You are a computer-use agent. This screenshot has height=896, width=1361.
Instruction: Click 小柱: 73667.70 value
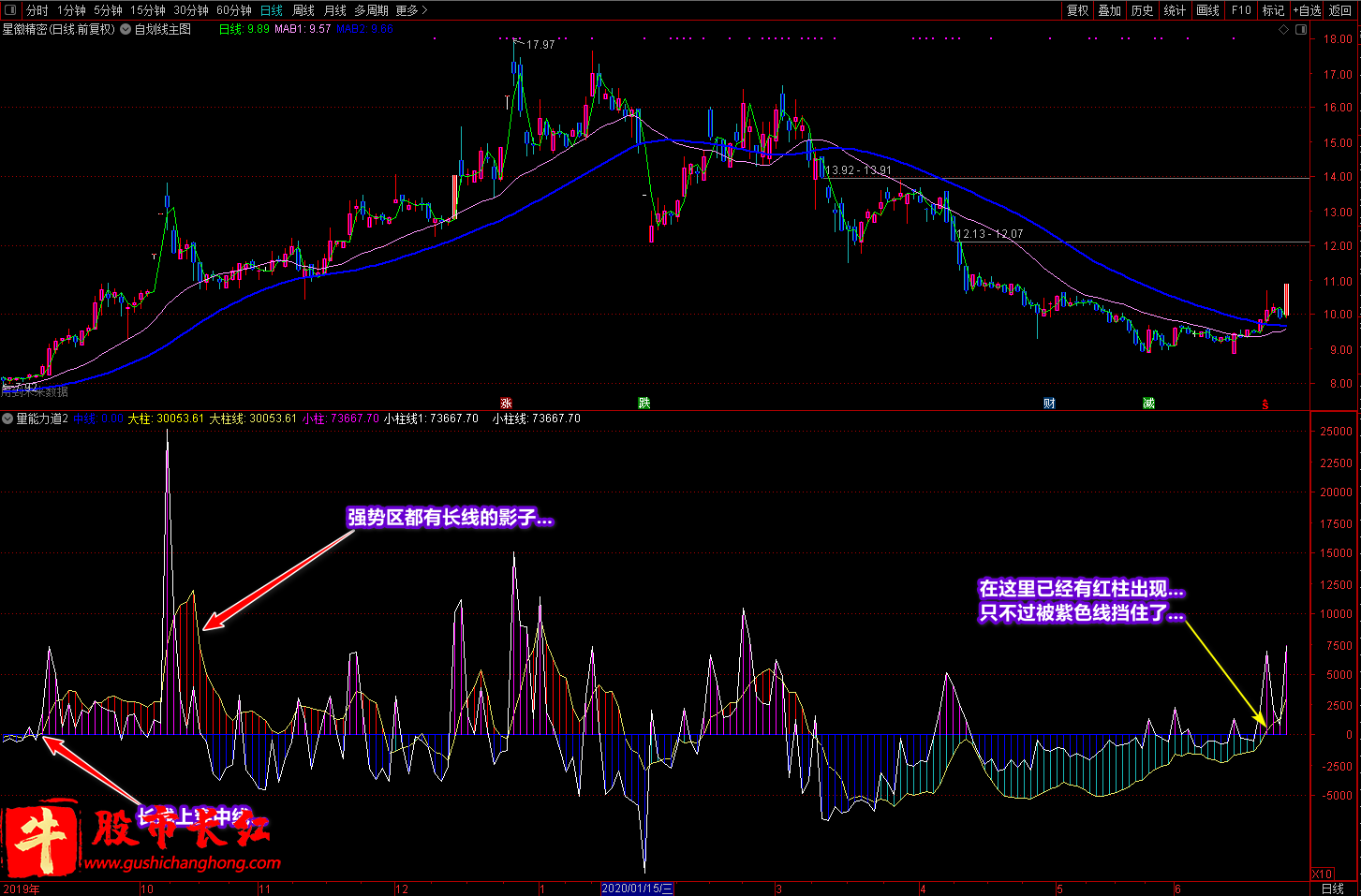tap(341, 419)
